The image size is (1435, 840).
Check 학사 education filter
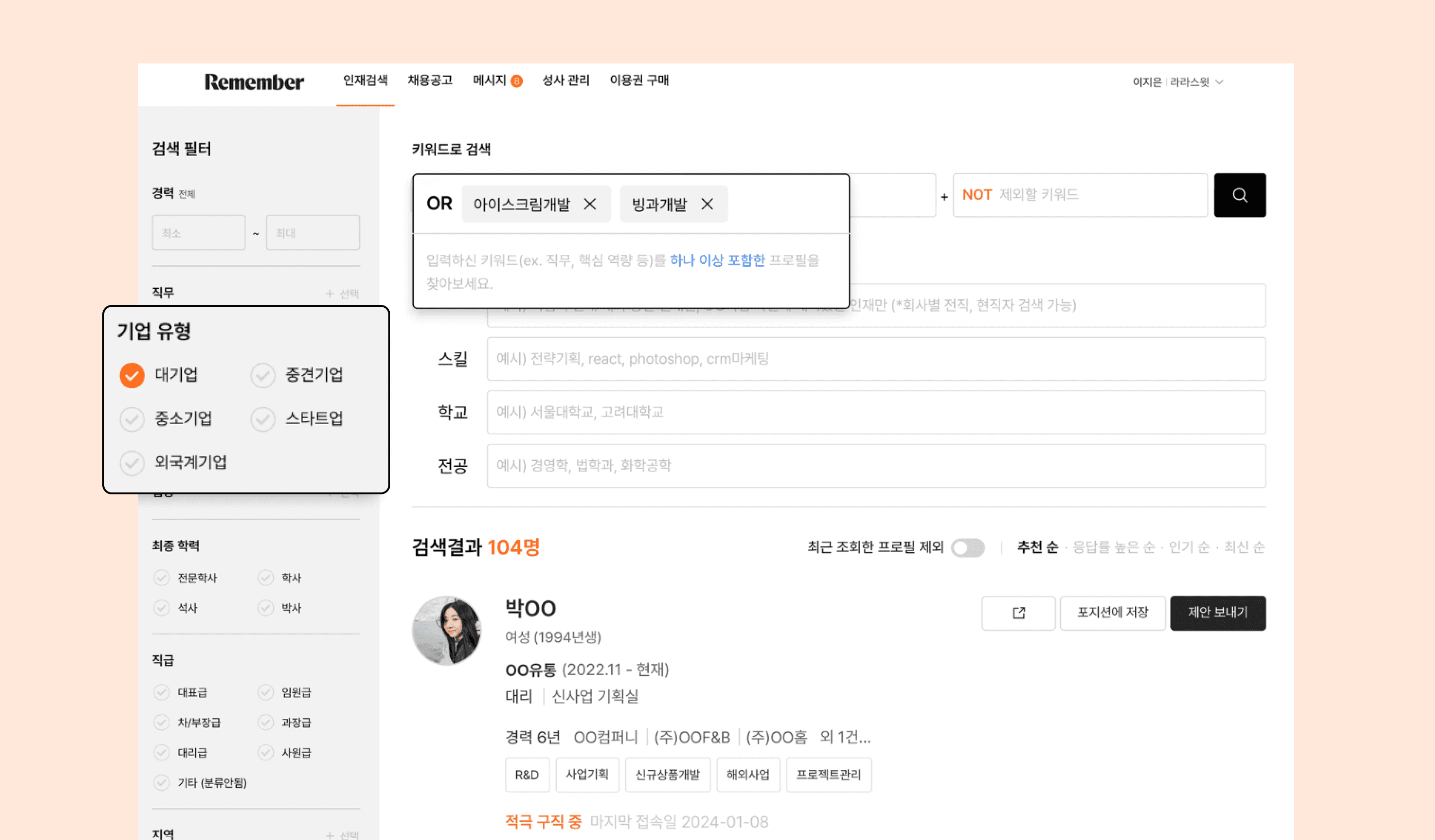265,578
